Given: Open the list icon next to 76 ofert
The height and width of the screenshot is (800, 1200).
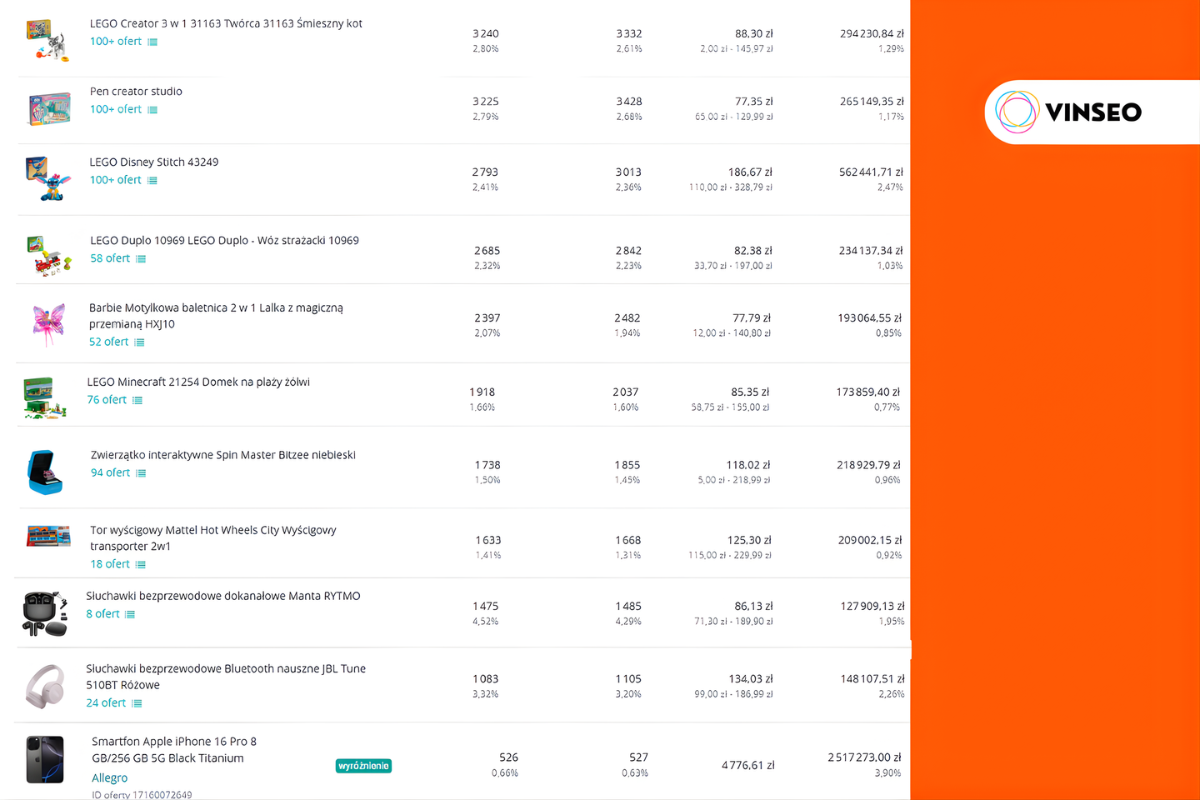Looking at the screenshot, I should (x=137, y=400).
